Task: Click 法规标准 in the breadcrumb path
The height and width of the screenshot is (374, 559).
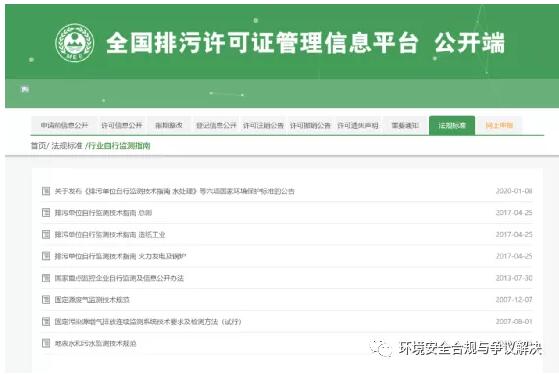Action: [67, 146]
